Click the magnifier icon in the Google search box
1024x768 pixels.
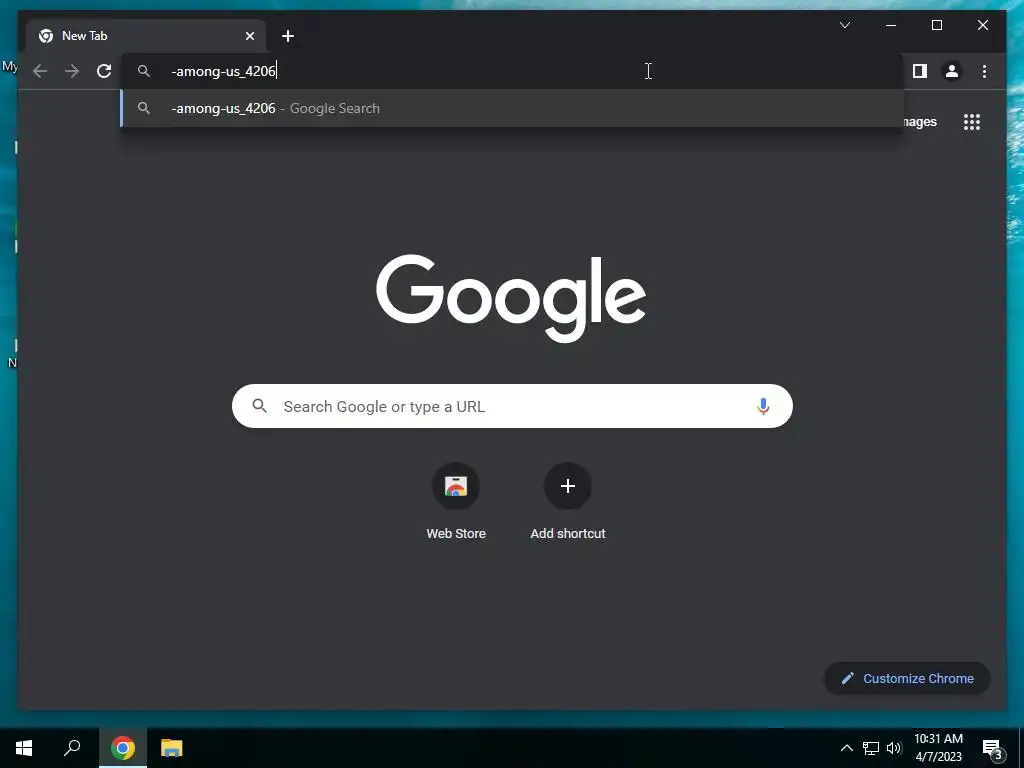click(259, 406)
